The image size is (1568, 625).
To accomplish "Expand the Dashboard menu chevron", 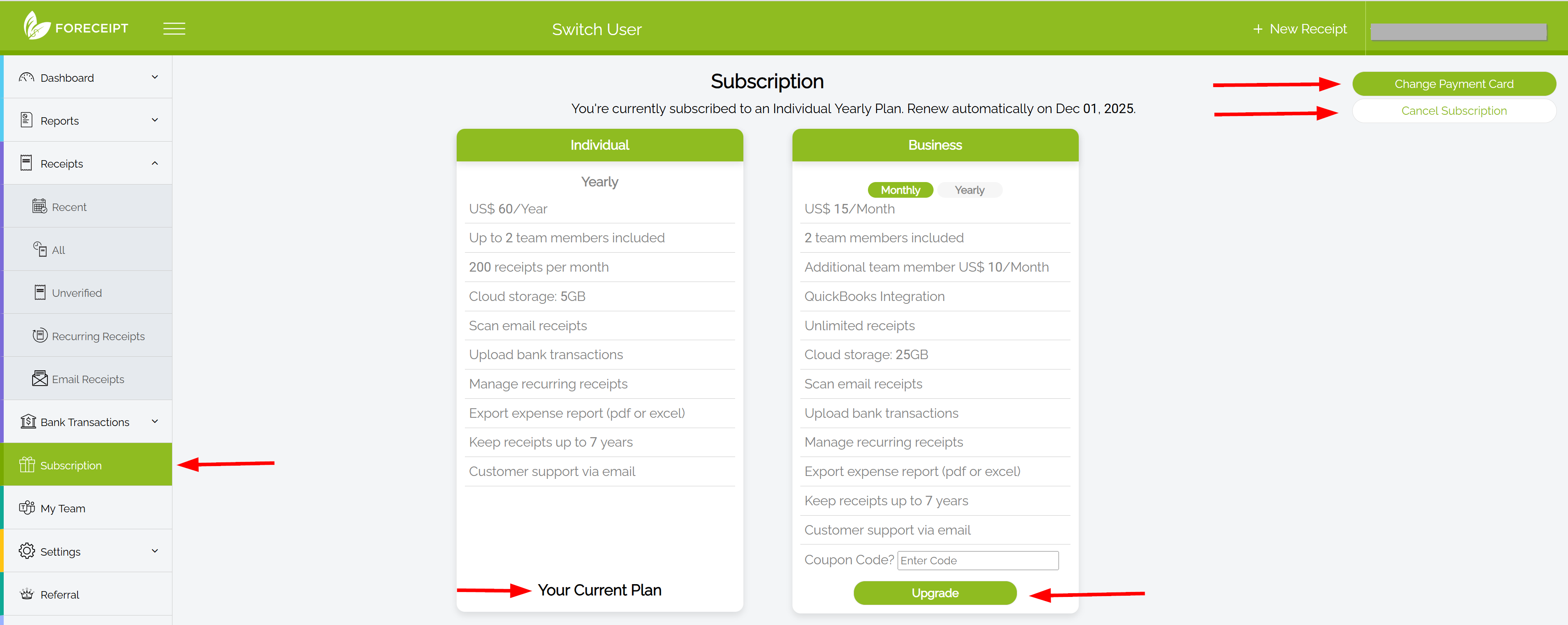I will pyautogui.click(x=155, y=77).
